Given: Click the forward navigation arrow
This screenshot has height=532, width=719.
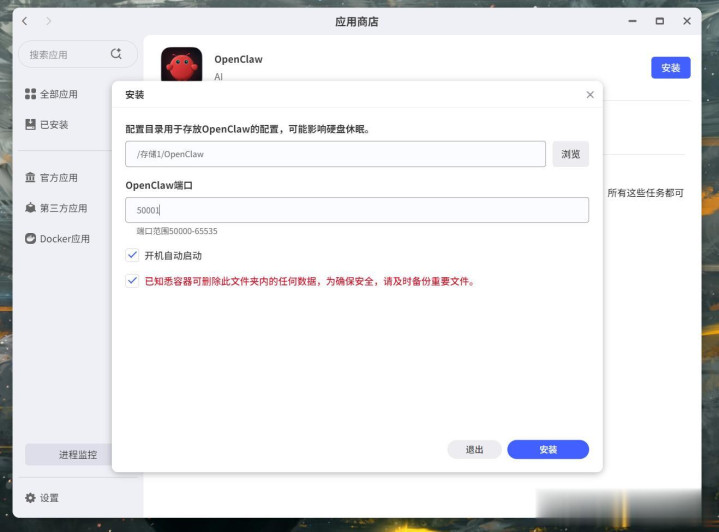Looking at the screenshot, I should [x=48, y=21].
